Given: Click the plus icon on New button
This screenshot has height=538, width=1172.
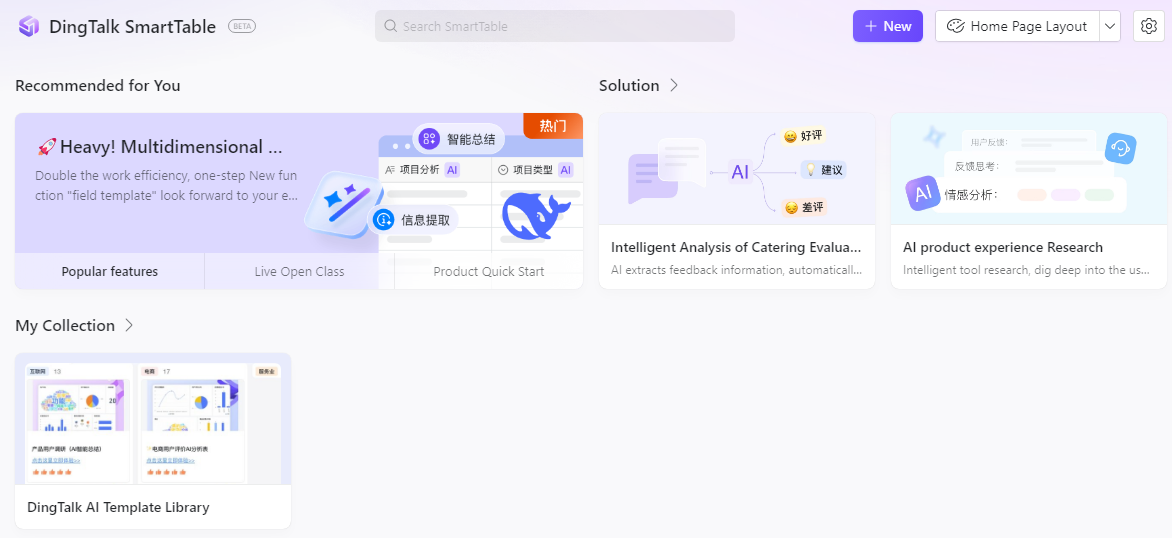Looking at the screenshot, I should point(871,26).
